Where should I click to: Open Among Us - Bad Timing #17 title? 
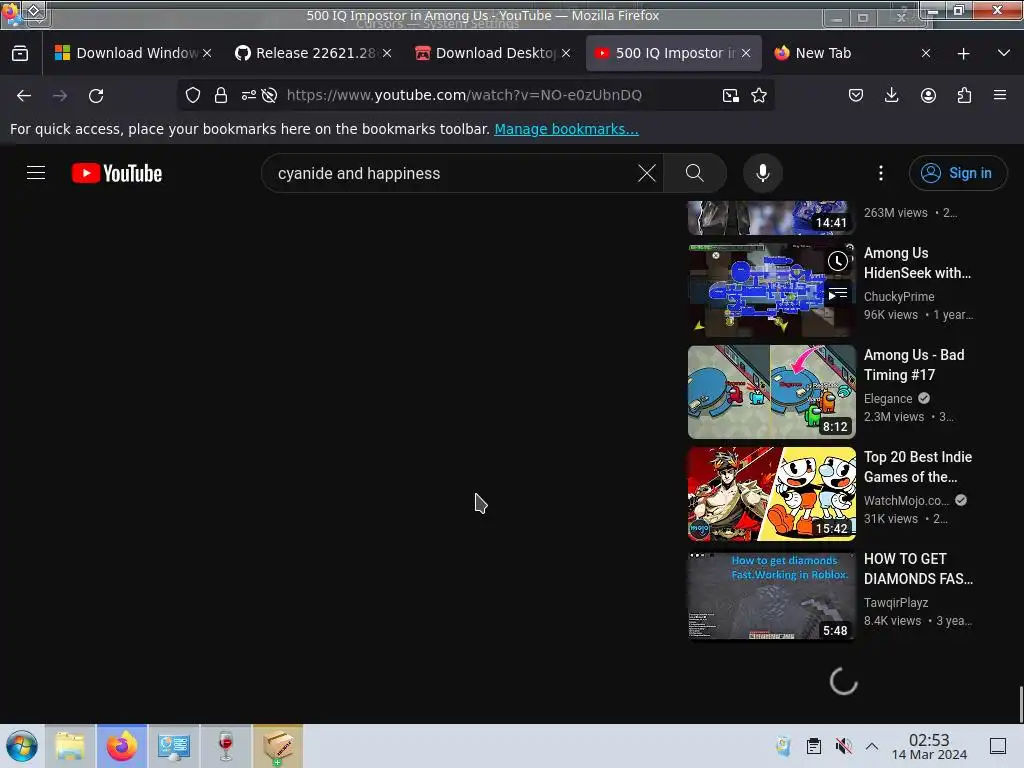914,364
